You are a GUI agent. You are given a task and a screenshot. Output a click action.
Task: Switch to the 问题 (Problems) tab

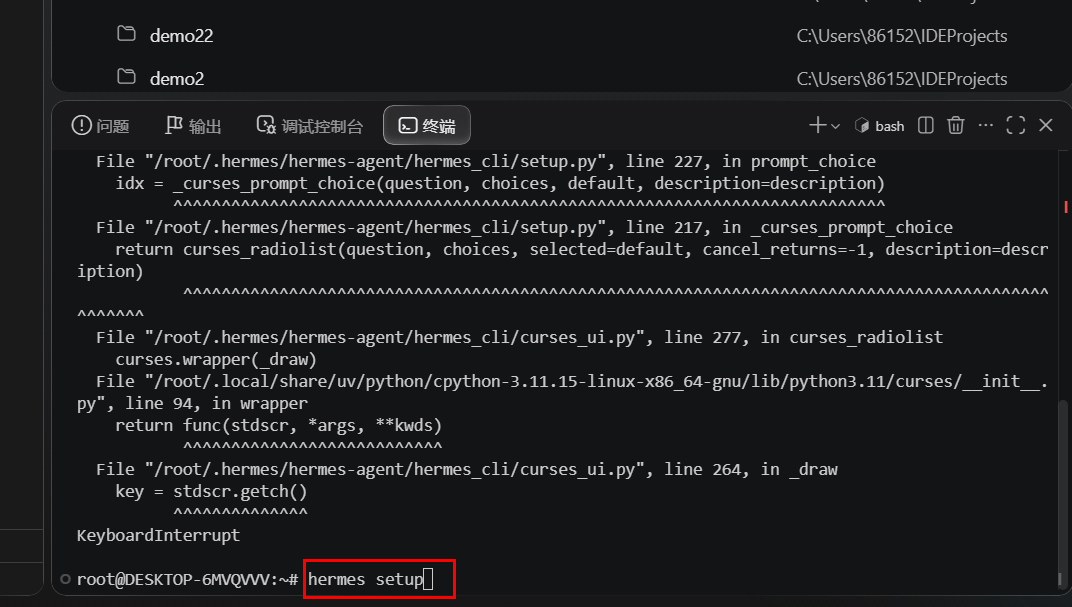tap(100, 126)
